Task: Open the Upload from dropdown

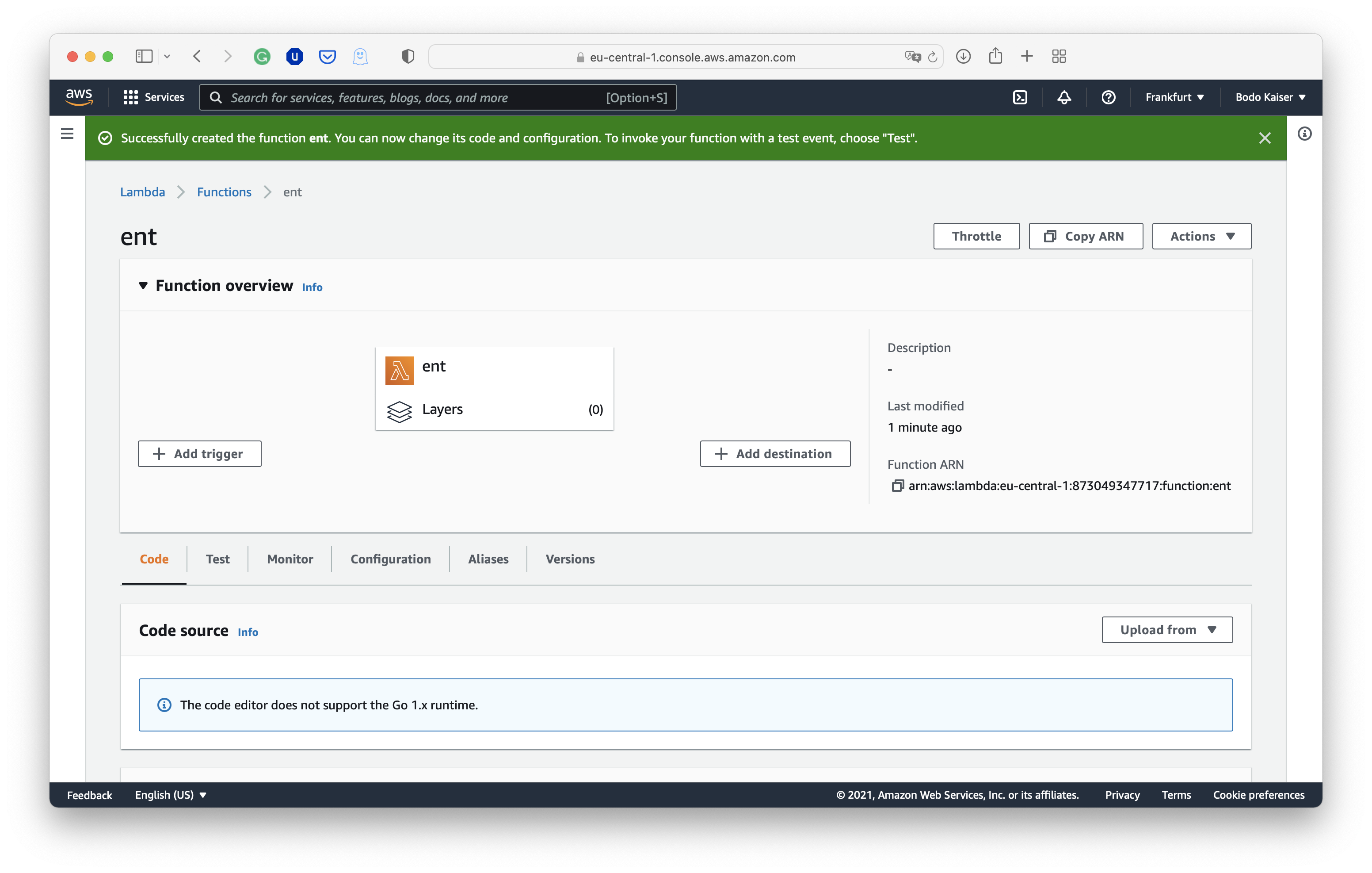Action: (1166, 629)
